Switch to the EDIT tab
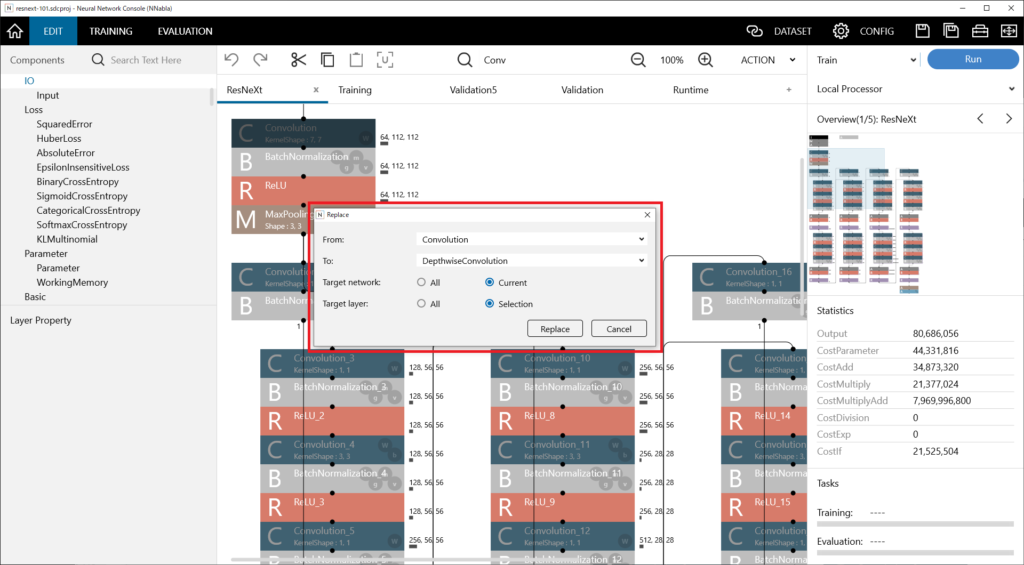1024x565 pixels. pyautogui.click(x=53, y=31)
